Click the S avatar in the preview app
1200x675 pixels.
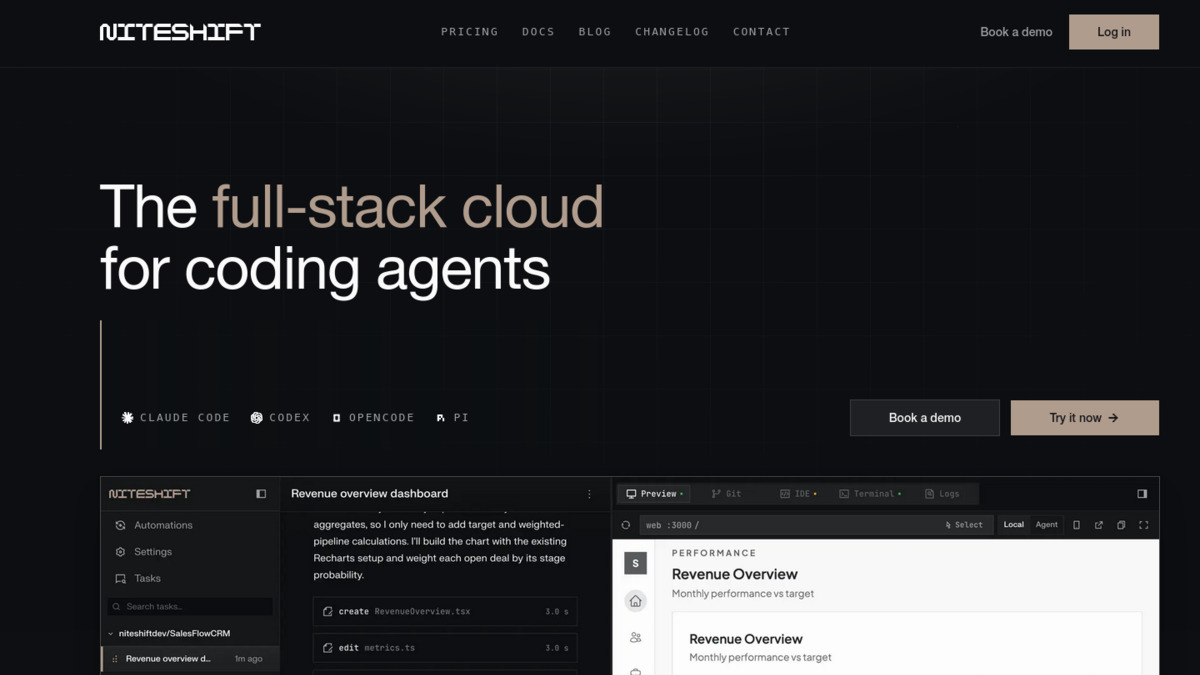(635, 563)
